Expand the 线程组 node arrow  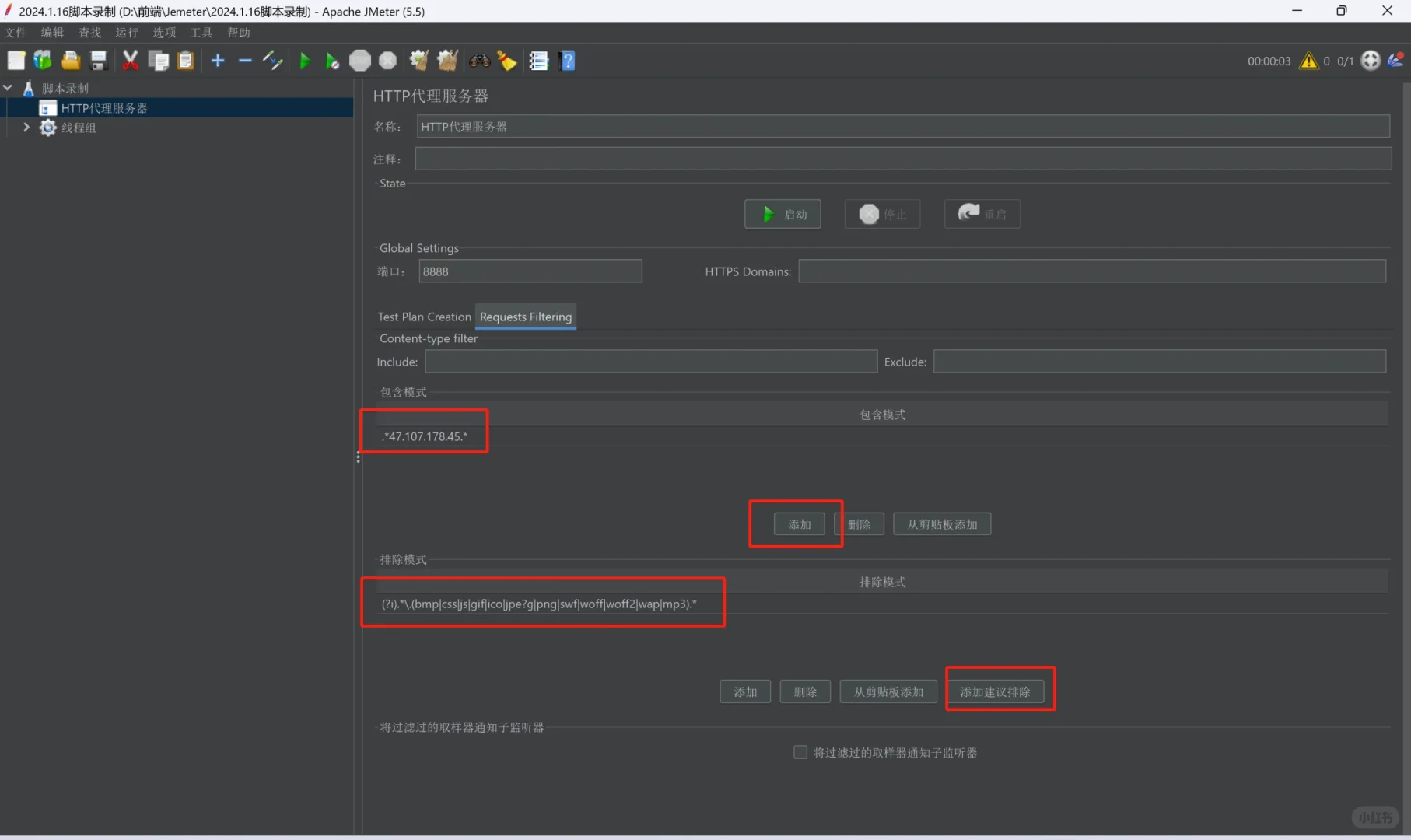point(26,127)
